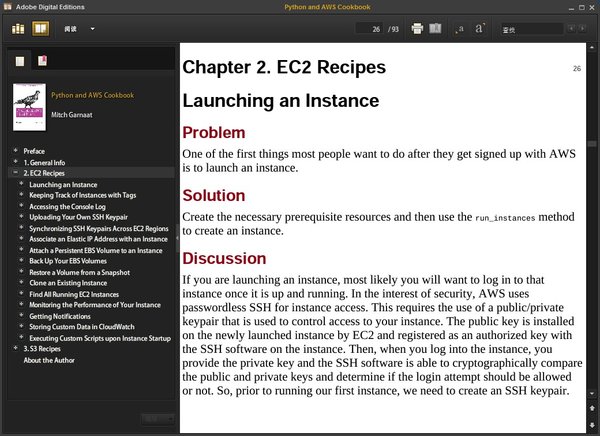Collapse the 2. EC2 Recipes chapter

coord(16,173)
